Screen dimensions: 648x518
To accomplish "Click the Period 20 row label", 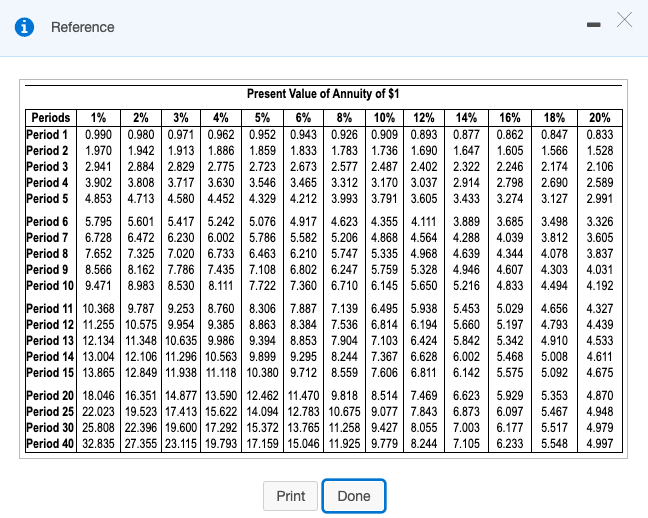I will click(50, 396).
